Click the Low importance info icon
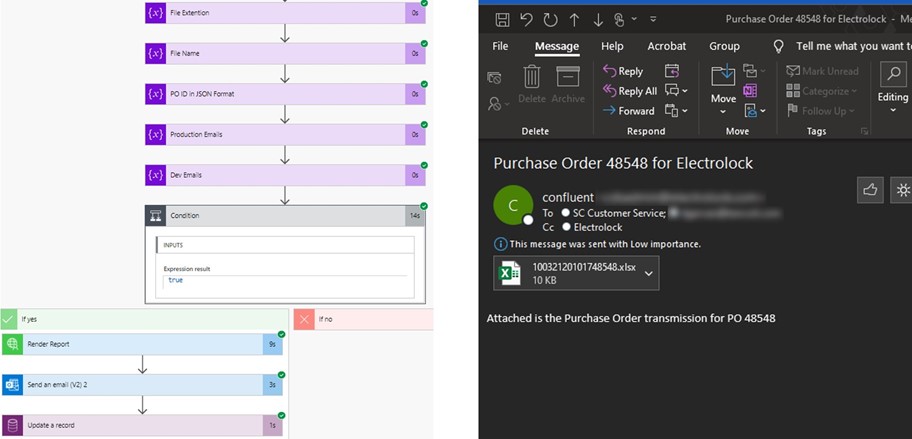 coord(500,244)
